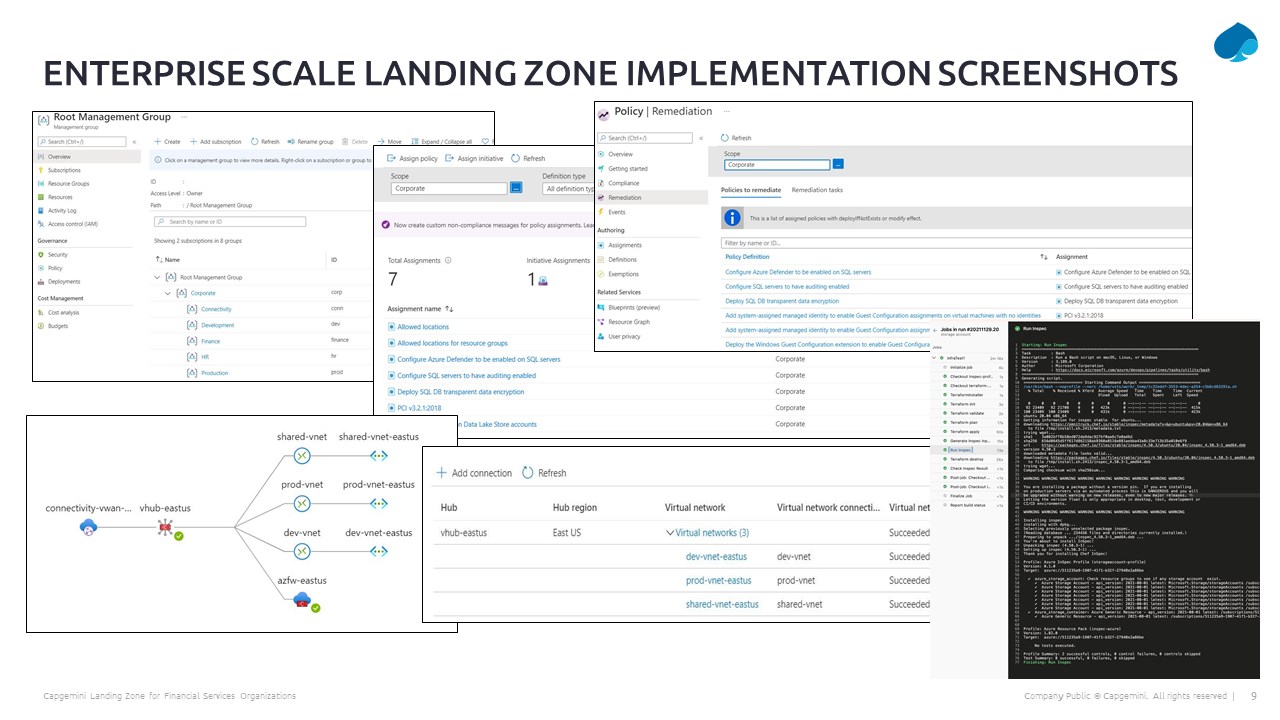Open the Definition type dropdown
The width and height of the screenshot is (1280, 720).
[569, 188]
